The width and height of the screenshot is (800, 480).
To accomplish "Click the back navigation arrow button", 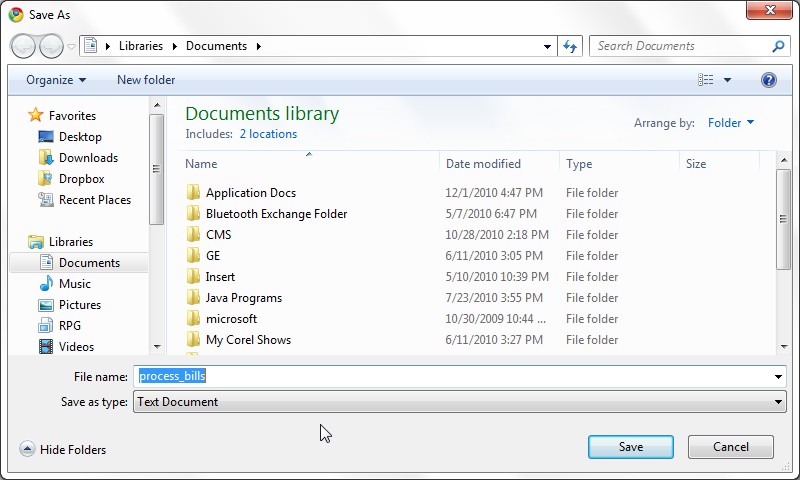I will pyautogui.click(x=23, y=46).
